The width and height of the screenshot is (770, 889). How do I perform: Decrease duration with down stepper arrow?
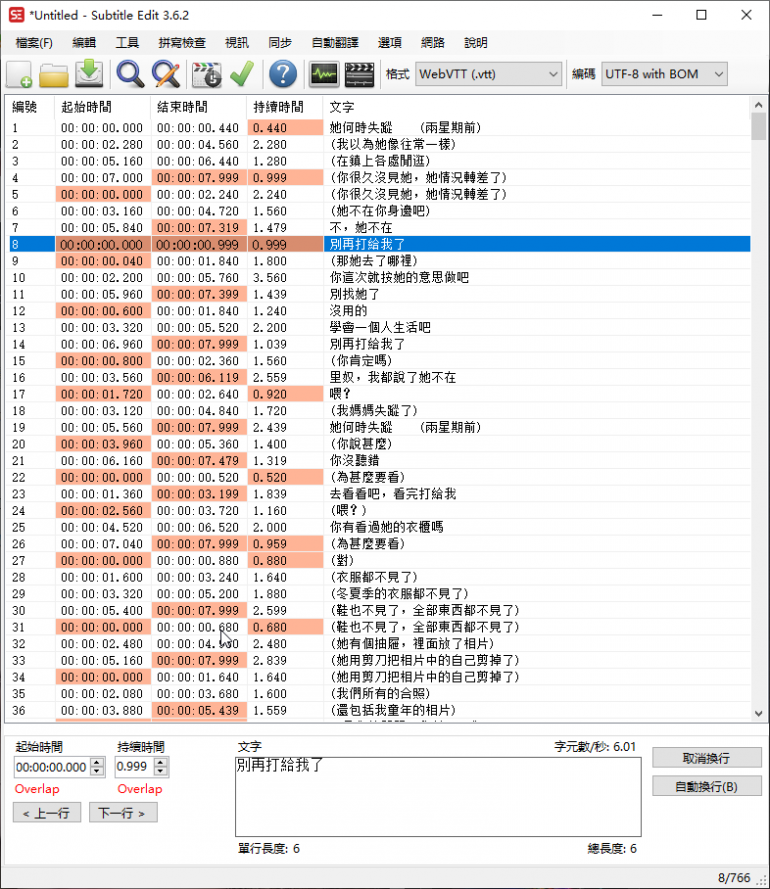(161, 772)
